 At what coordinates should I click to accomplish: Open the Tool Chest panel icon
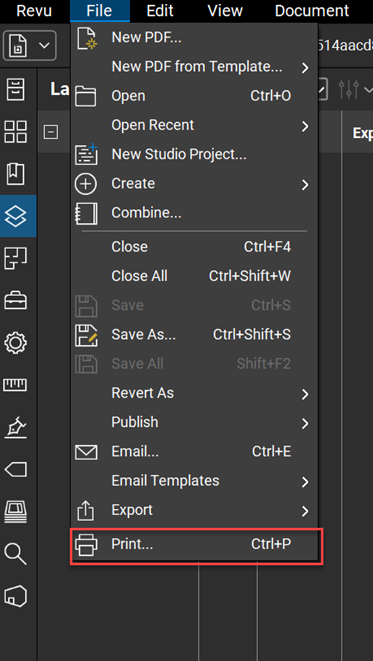(16, 301)
